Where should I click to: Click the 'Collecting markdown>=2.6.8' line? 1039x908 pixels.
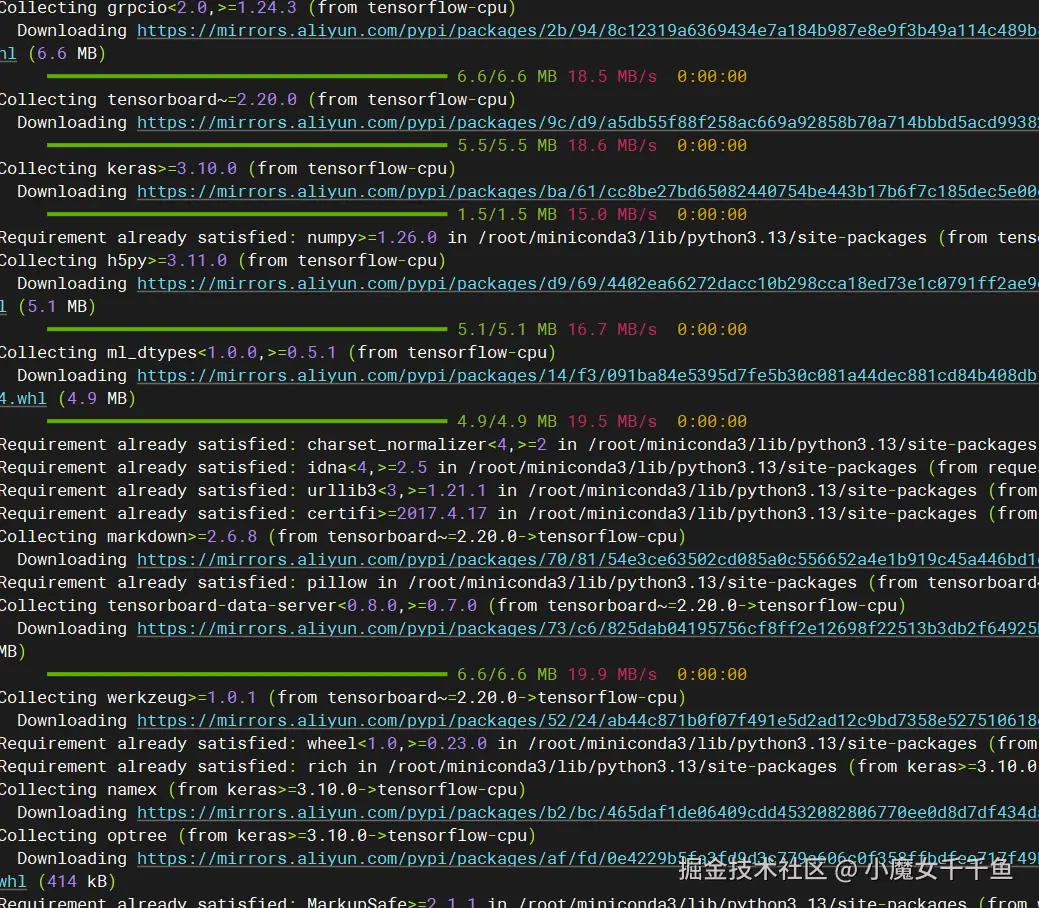343,537
